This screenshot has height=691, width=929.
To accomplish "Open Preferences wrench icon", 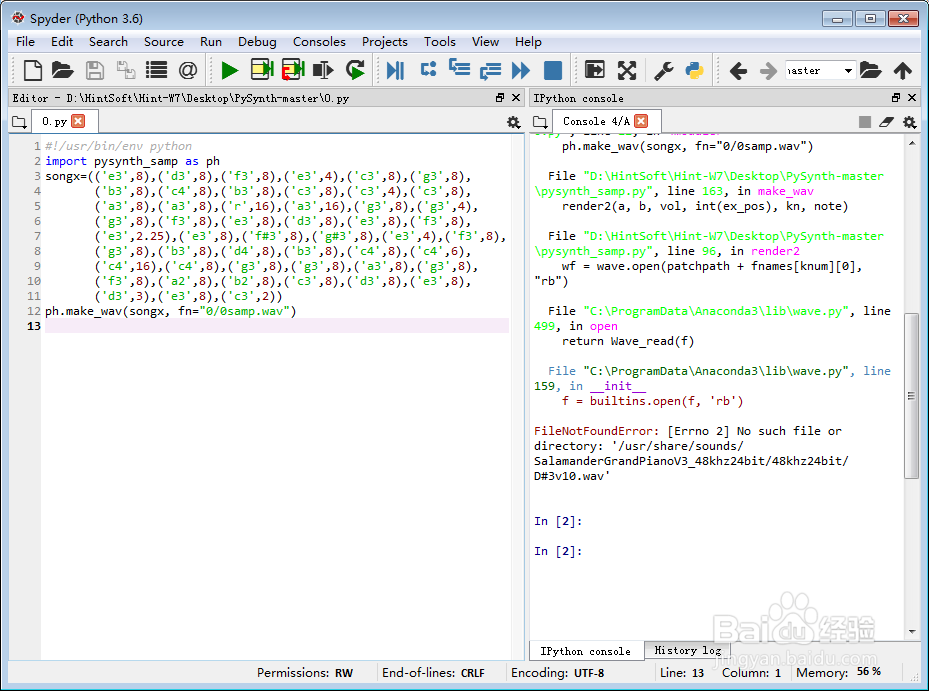I will (664, 71).
